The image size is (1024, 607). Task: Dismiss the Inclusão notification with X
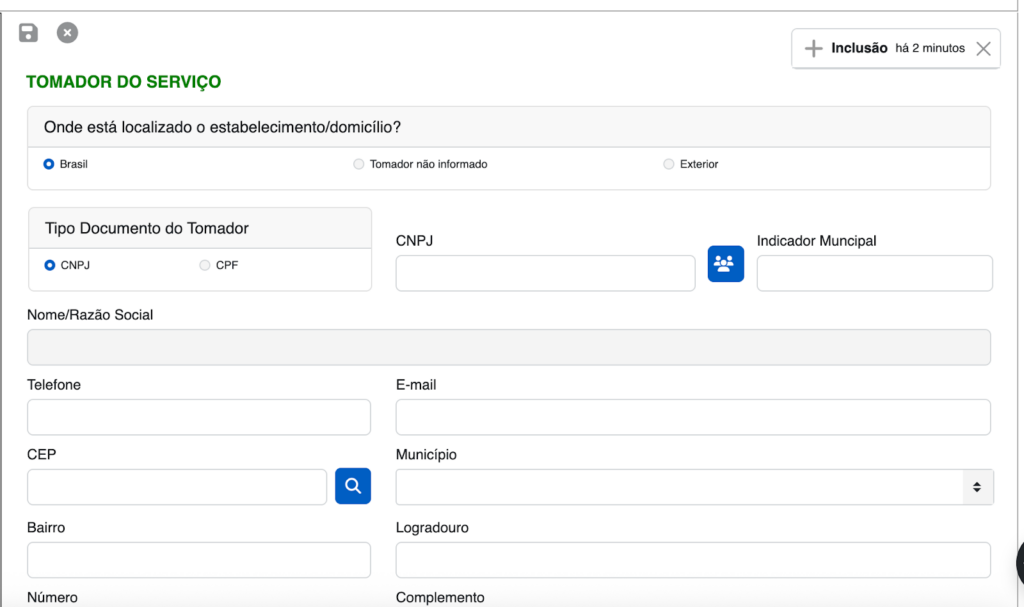(983, 48)
